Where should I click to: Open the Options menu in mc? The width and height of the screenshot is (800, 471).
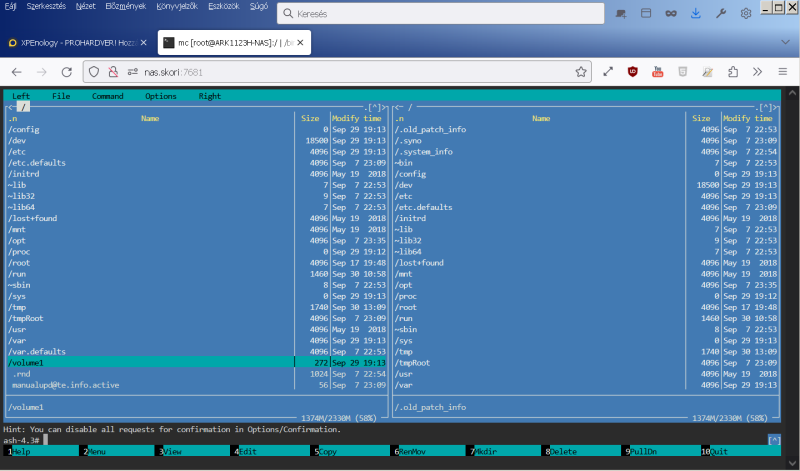point(161,96)
